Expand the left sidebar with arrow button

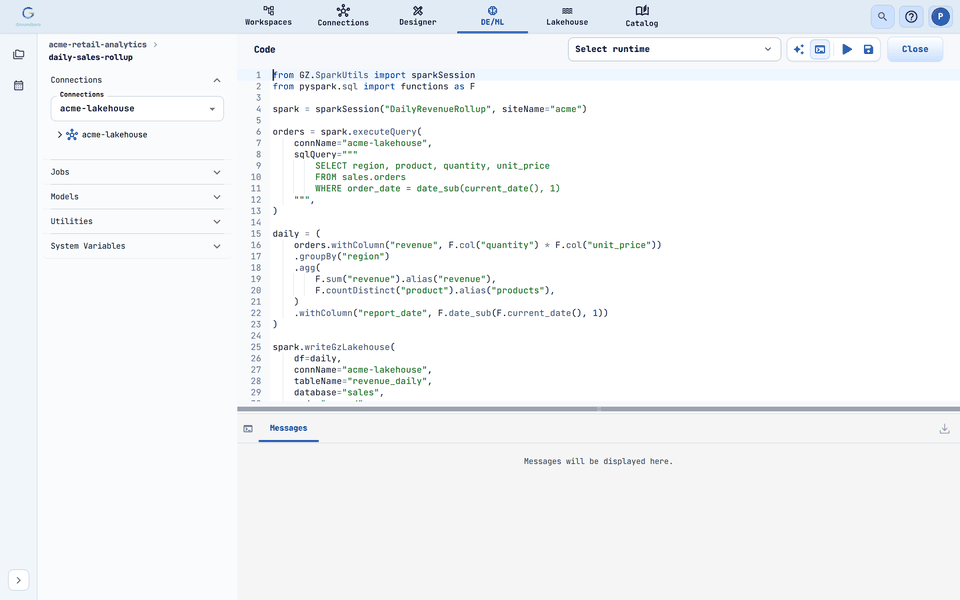click(x=18, y=580)
